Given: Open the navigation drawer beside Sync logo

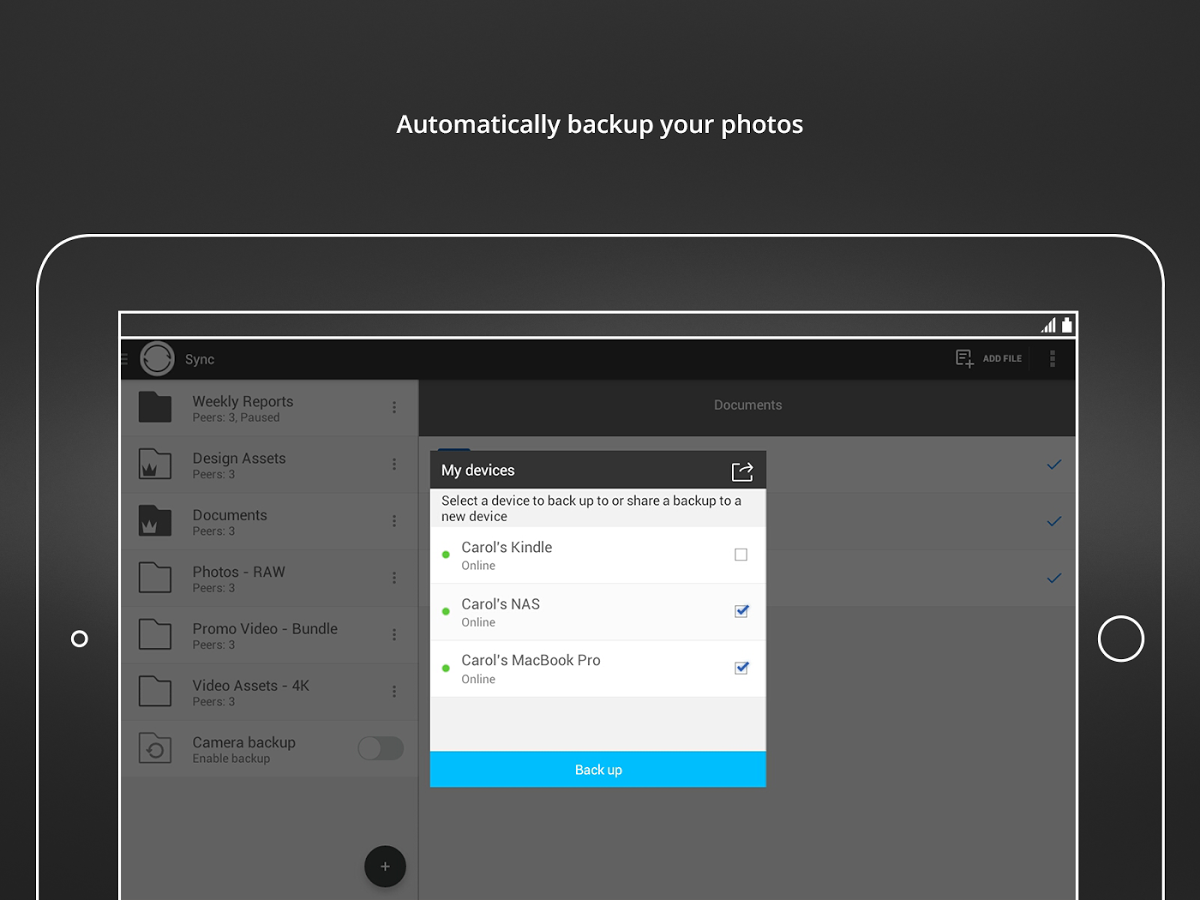Looking at the screenshot, I should (x=124, y=358).
